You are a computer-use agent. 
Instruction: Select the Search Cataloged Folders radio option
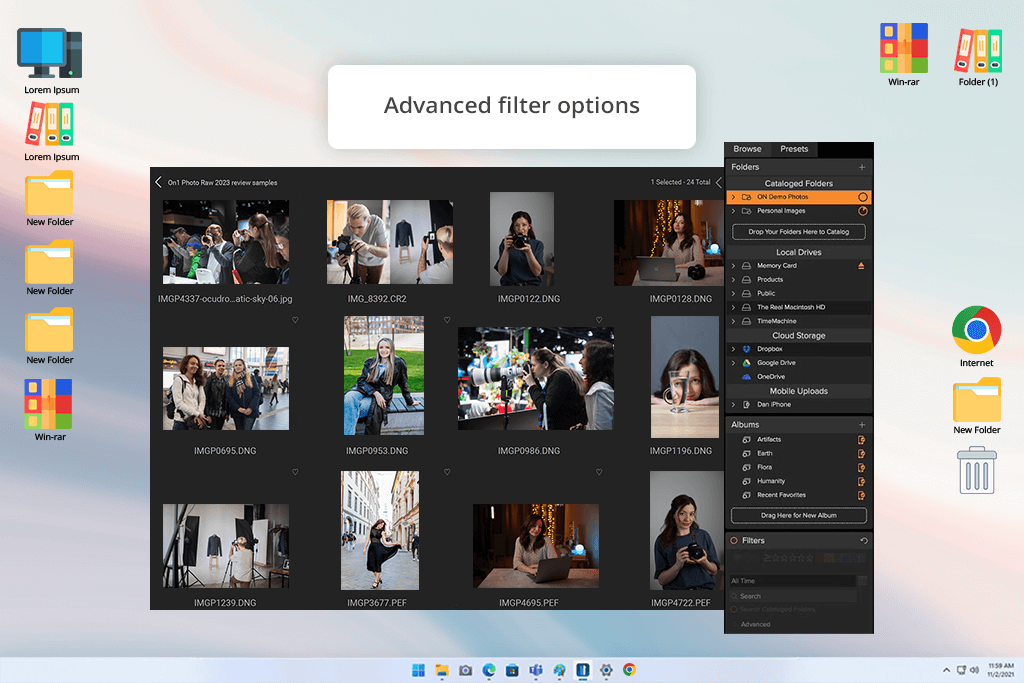(x=734, y=609)
